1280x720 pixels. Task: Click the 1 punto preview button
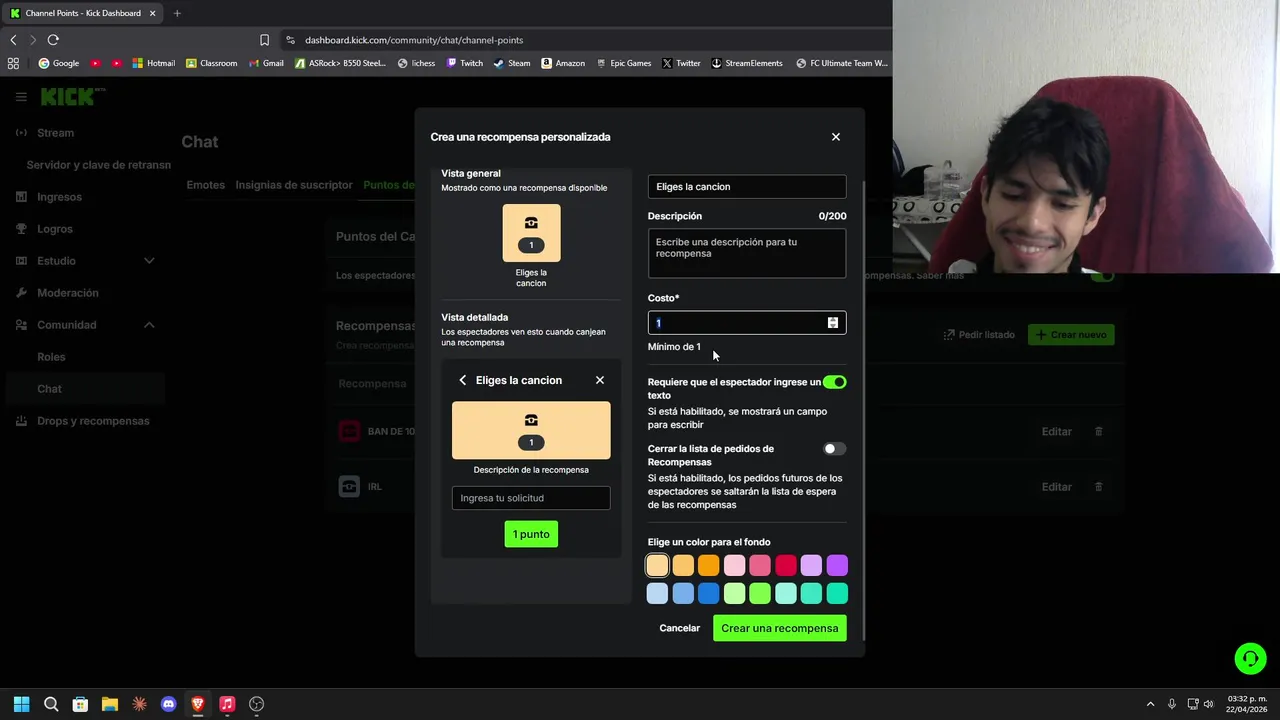[x=531, y=534]
